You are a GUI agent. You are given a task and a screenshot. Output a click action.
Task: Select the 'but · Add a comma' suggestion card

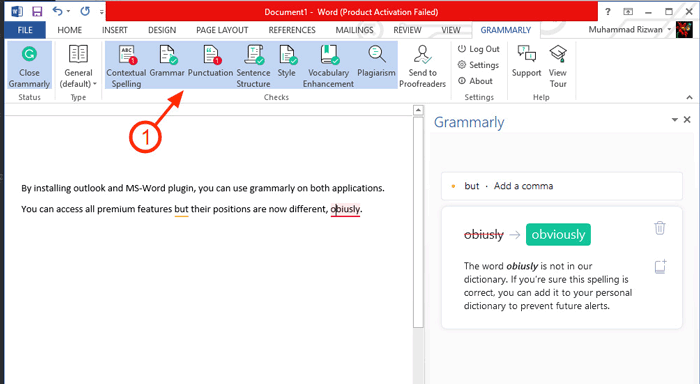pyautogui.click(x=562, y=186)
